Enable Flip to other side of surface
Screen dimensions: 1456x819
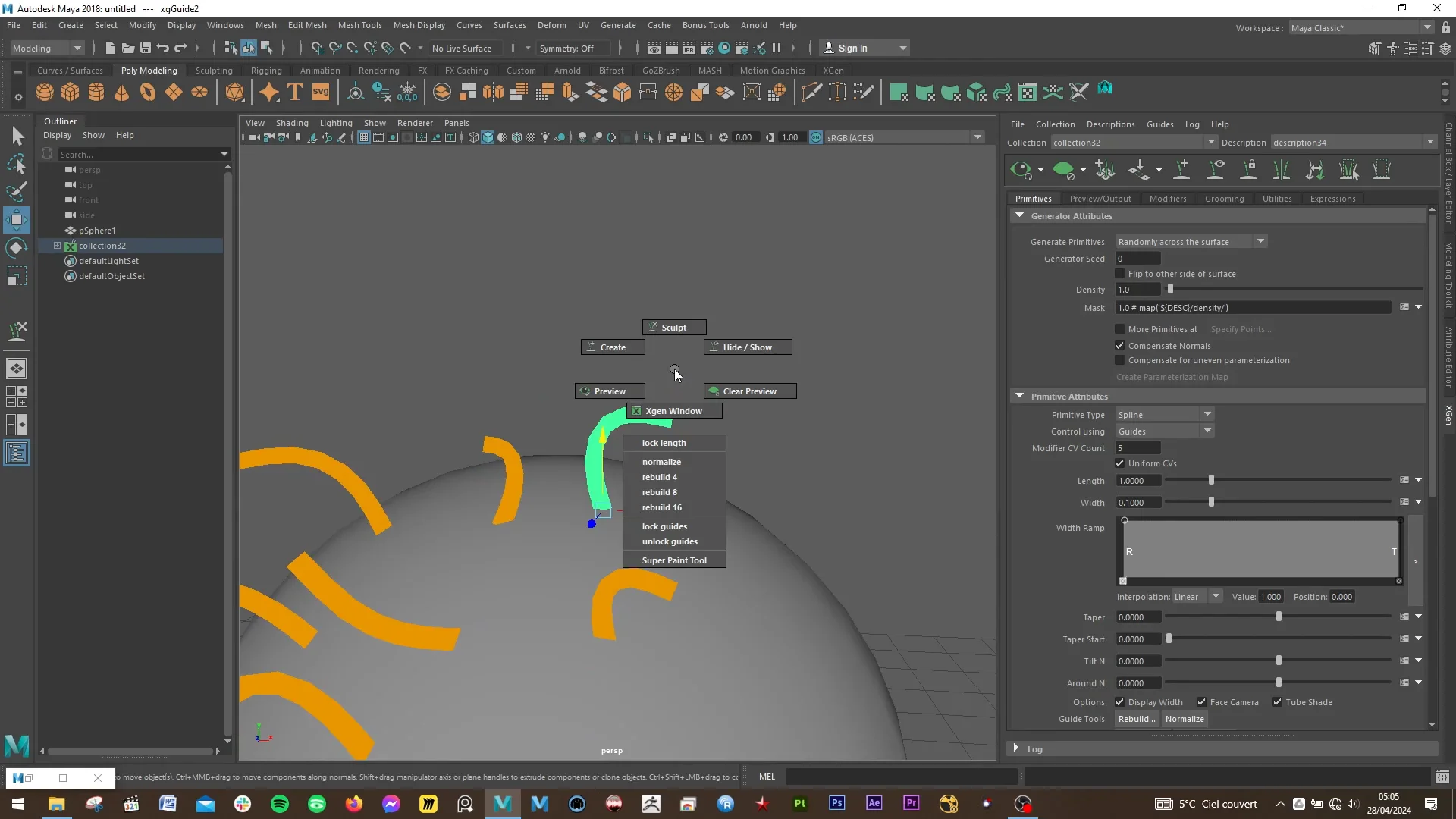click(1120, 274)
